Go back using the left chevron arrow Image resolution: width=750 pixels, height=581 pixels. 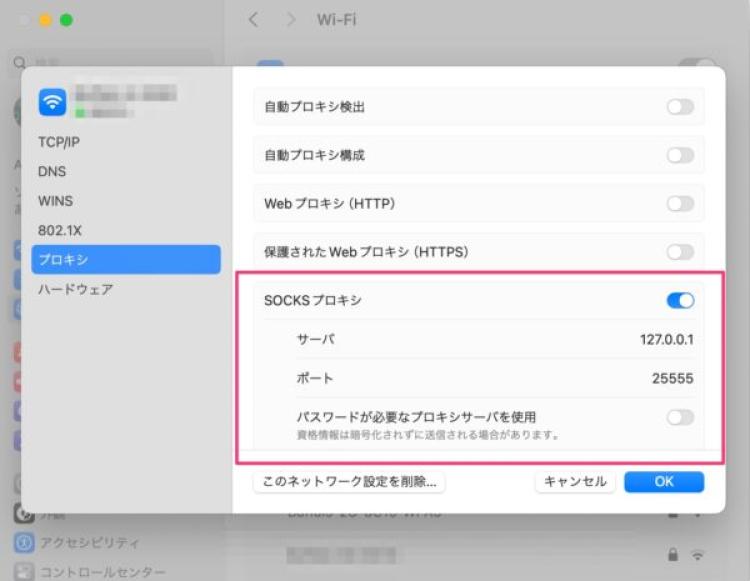pos(254,20)
